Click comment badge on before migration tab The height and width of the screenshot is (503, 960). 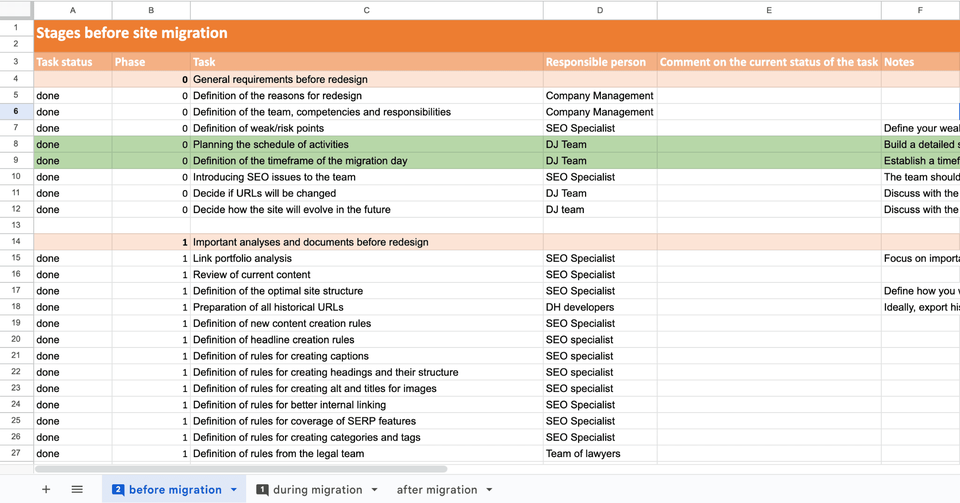118,490
